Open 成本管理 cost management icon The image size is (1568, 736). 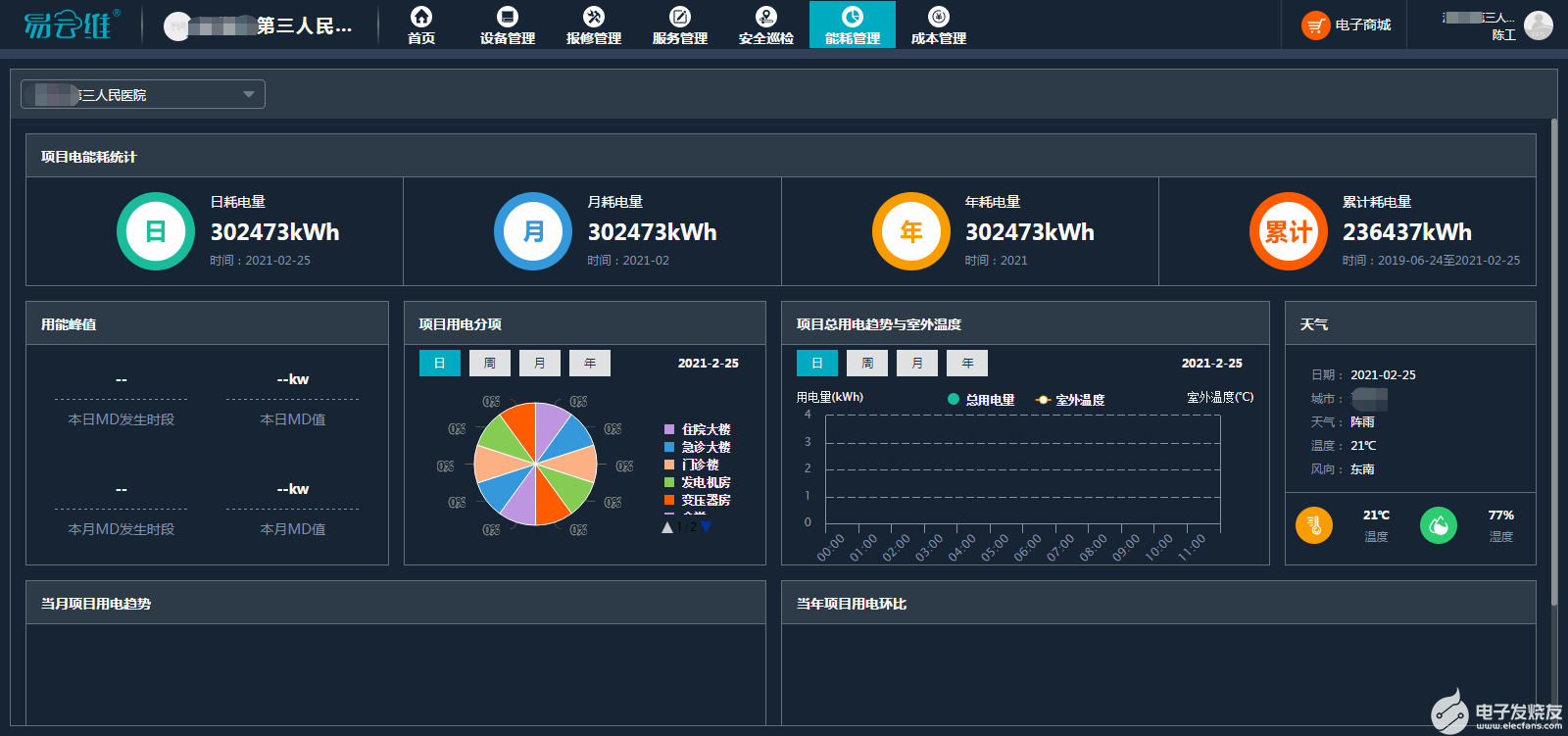(939, 17)
